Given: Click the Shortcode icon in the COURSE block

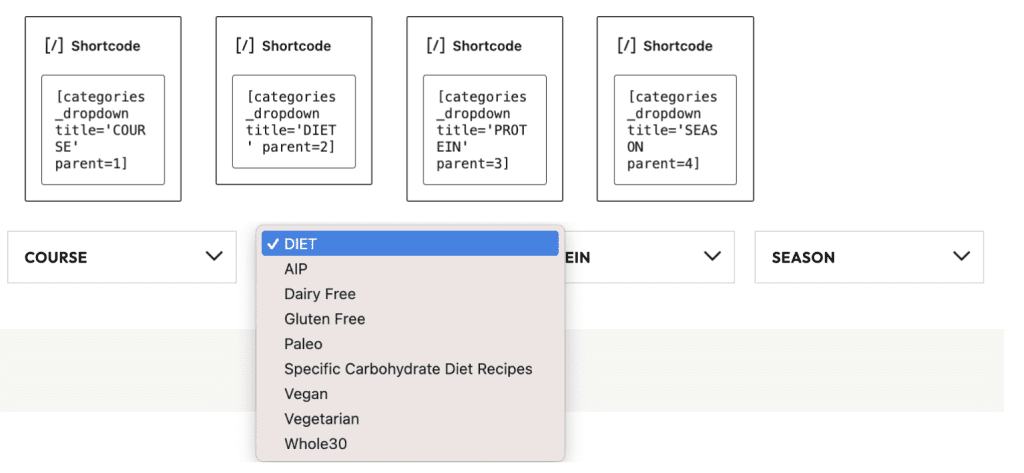Looking at the screenshot, I should 54,46.
